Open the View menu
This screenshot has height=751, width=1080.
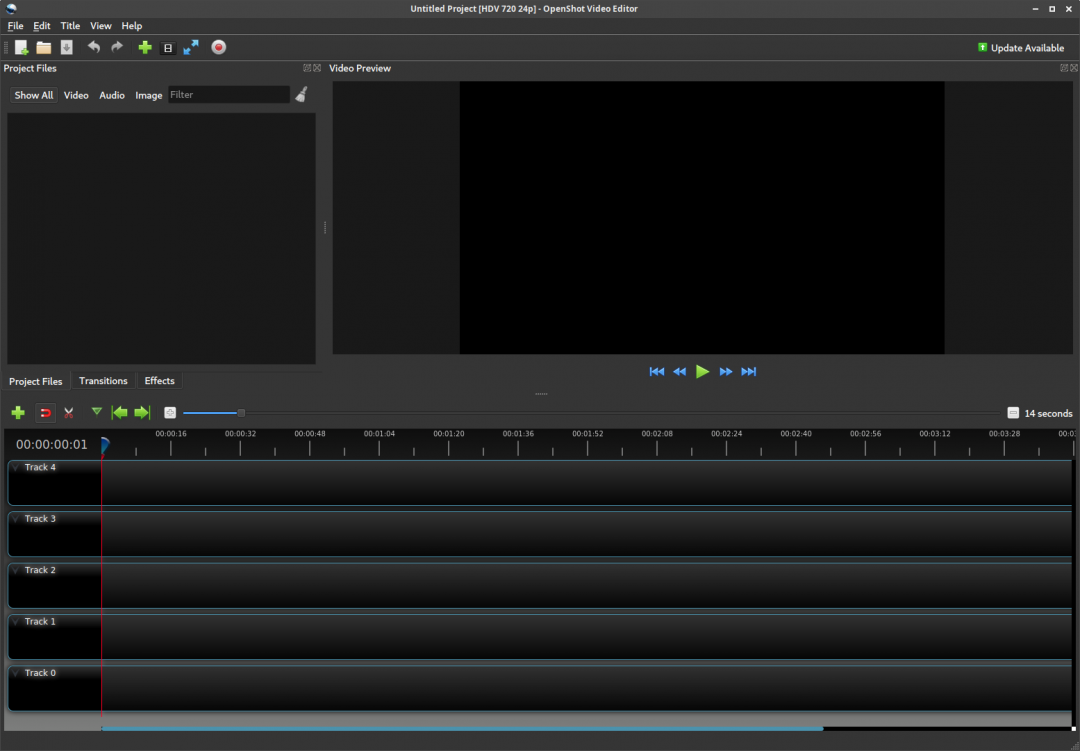(x=101, y=25)
